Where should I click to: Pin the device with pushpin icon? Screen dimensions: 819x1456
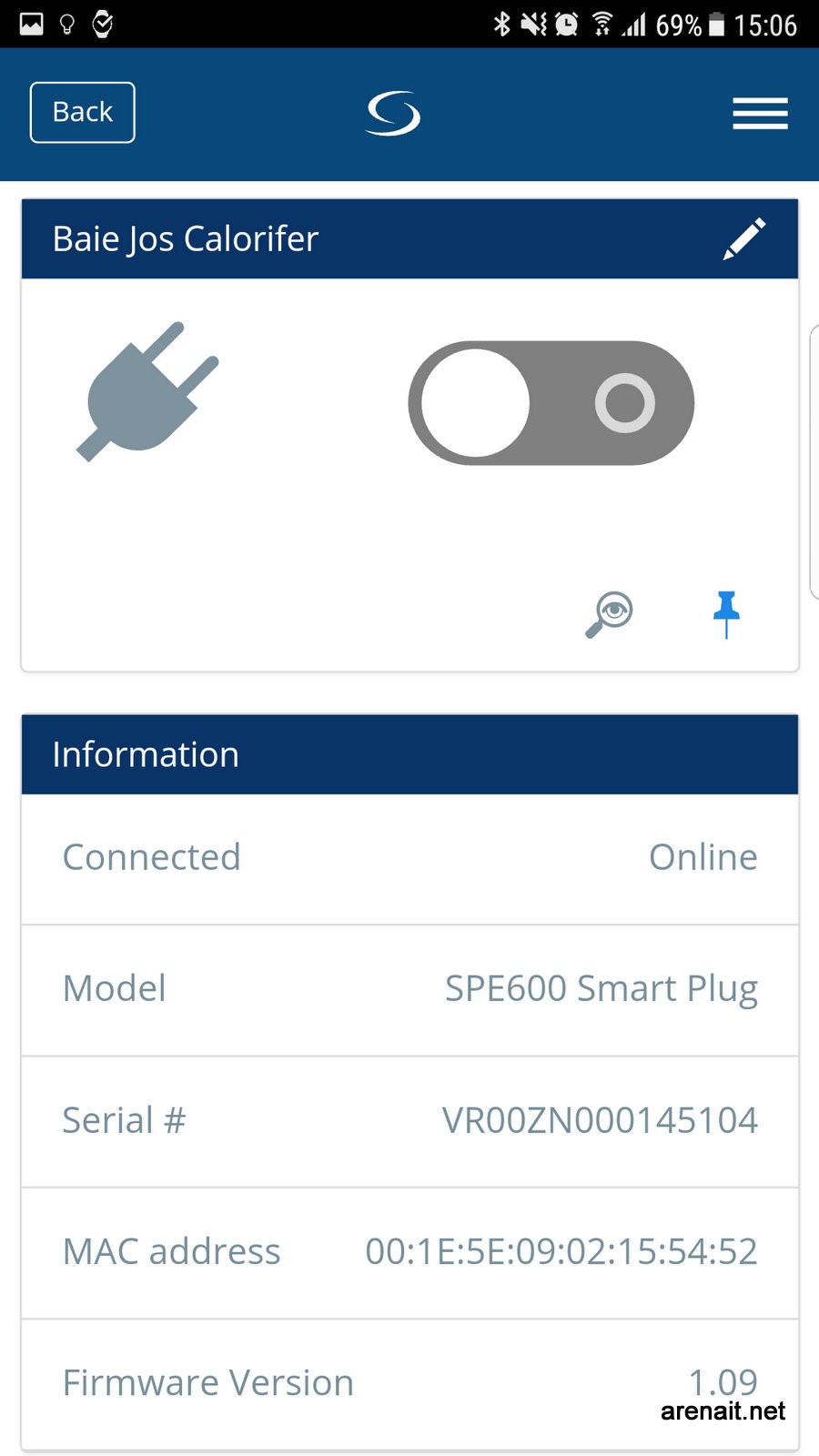[726, 614]
